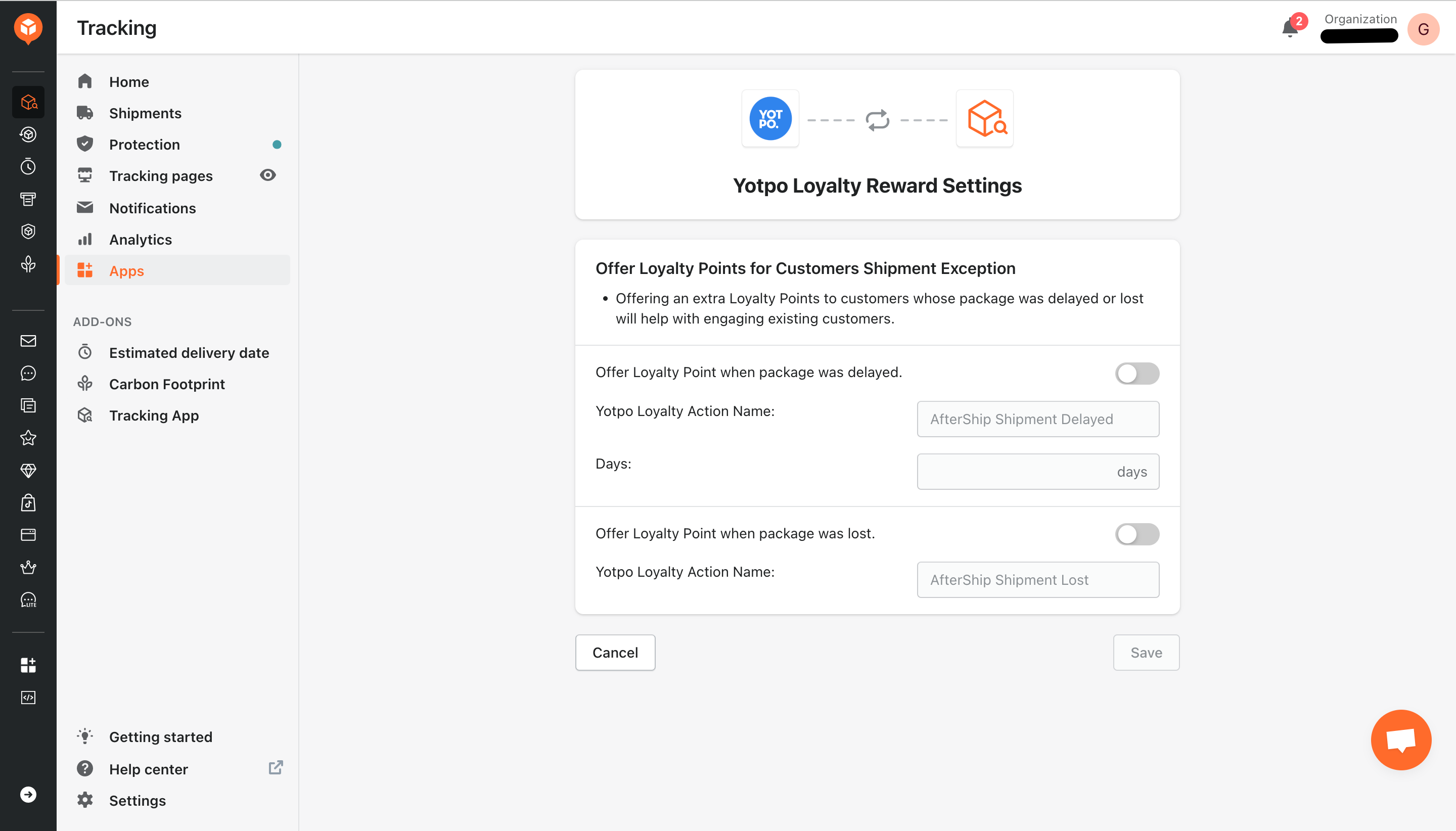Open the crown icon in dark rail
The height and width of the screenshot is (831, 1456).
pyautogui.click(x=28, y=567)
